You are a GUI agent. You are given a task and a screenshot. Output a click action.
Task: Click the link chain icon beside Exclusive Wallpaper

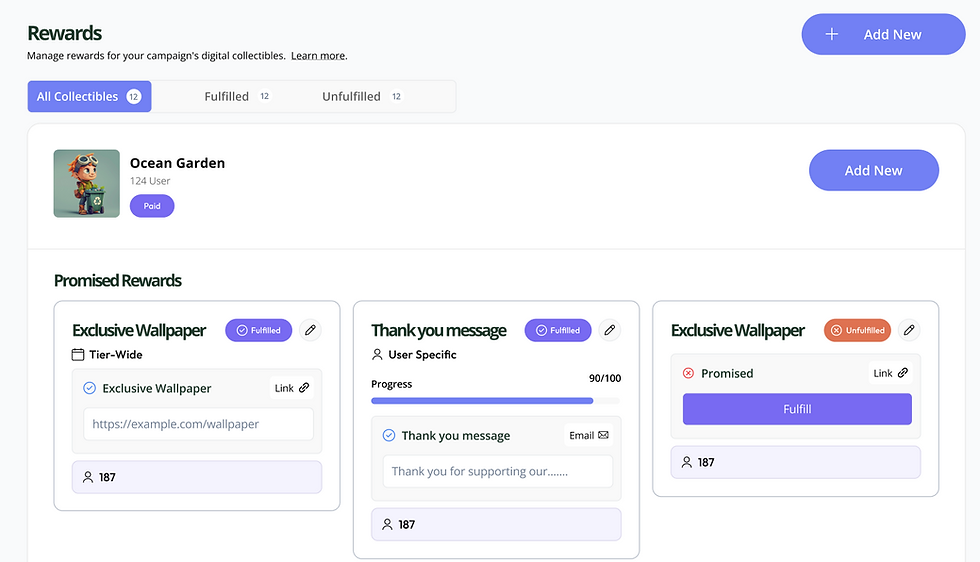(x=304, y=388)
